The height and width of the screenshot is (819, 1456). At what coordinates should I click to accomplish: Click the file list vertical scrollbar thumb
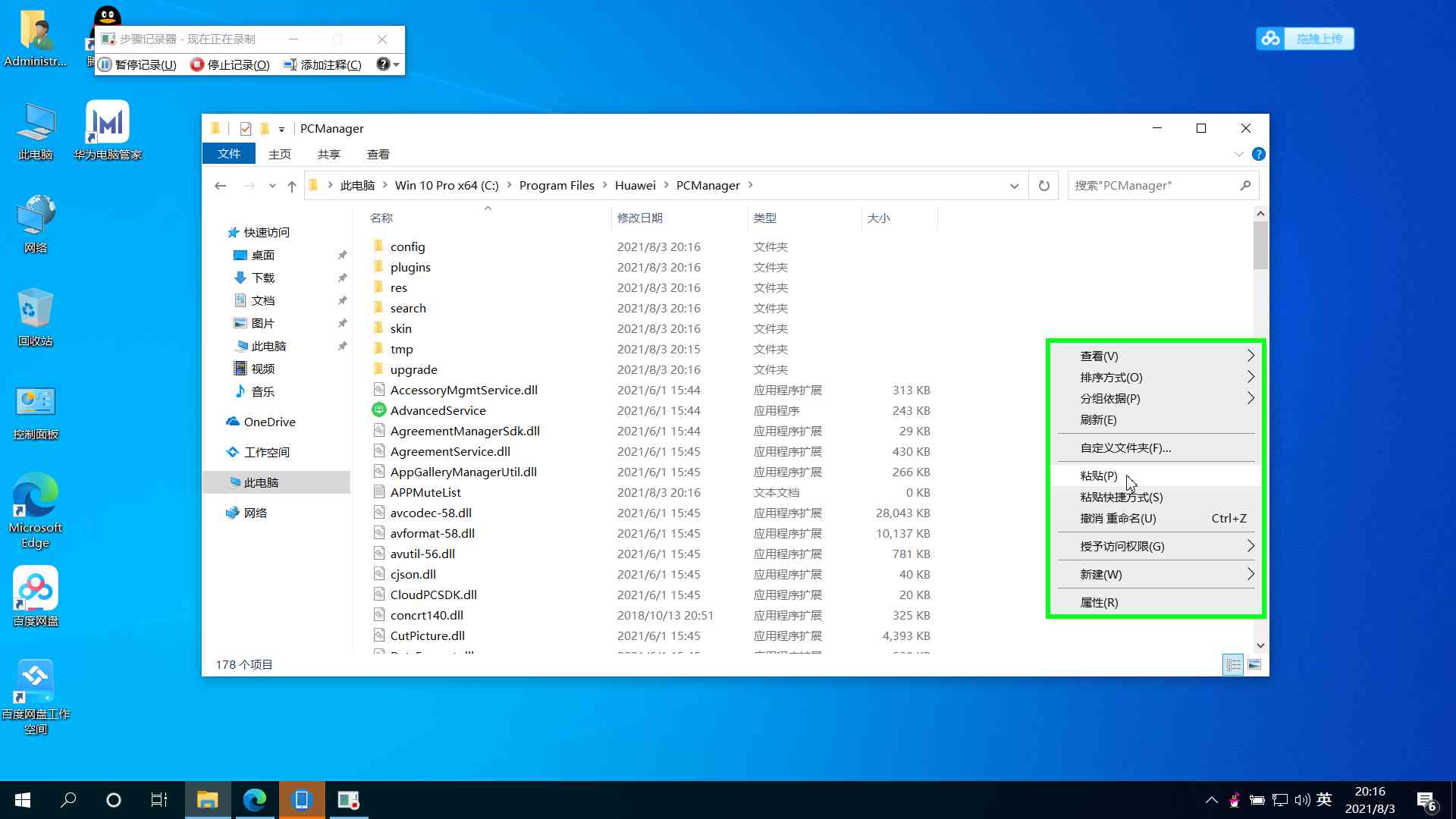click(1260, 244)
